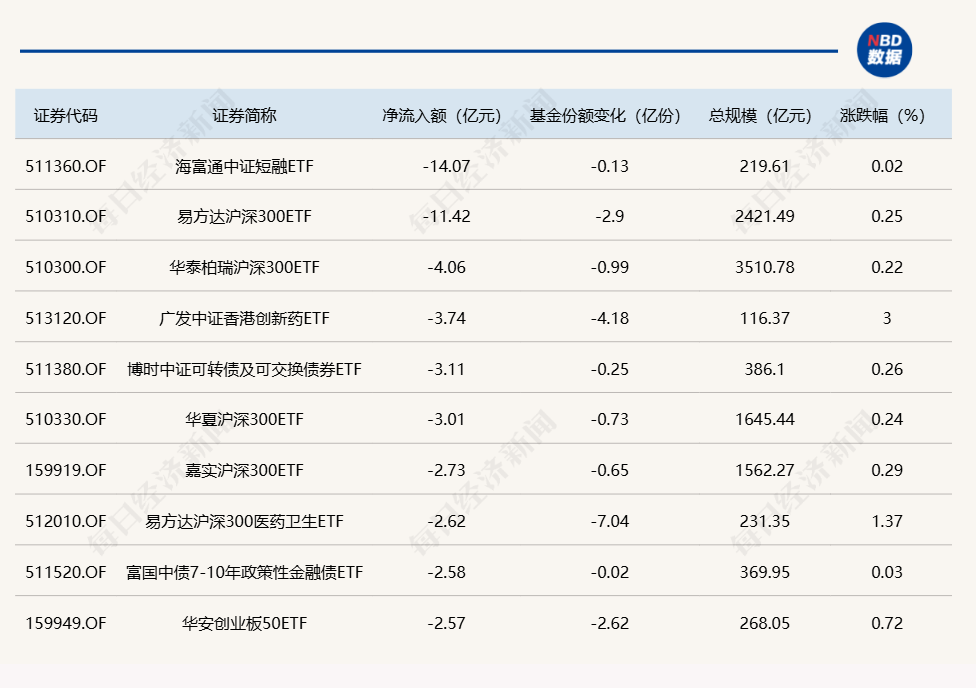Select net inflow value -14.07
976x688 pixels.
(446, 166)
